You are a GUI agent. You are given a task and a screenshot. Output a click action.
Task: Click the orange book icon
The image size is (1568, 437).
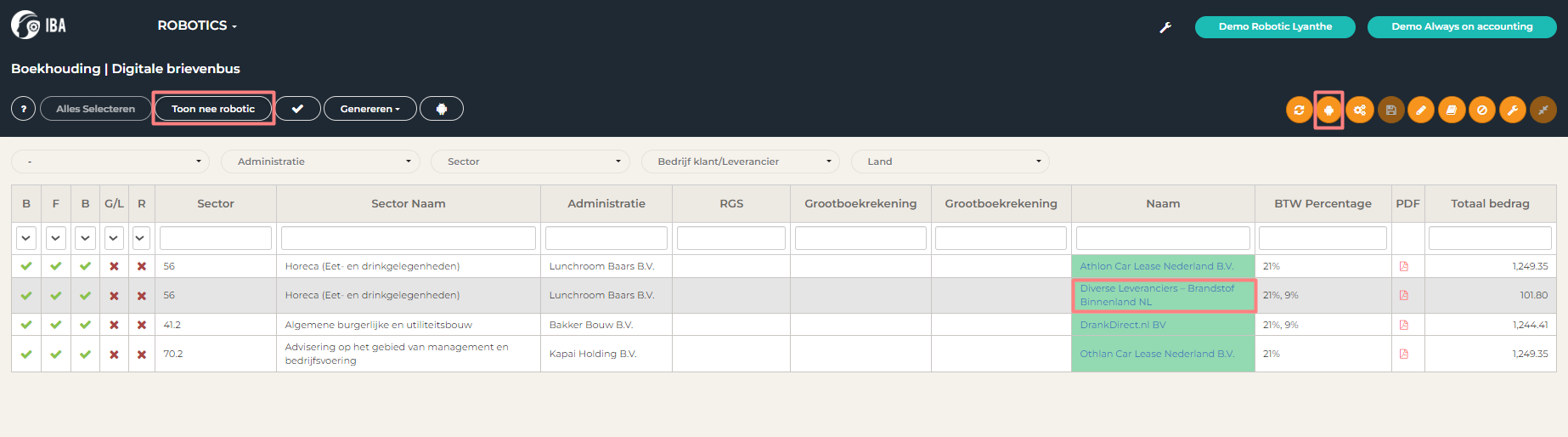pyautogui.click(x=1452, y=110)
